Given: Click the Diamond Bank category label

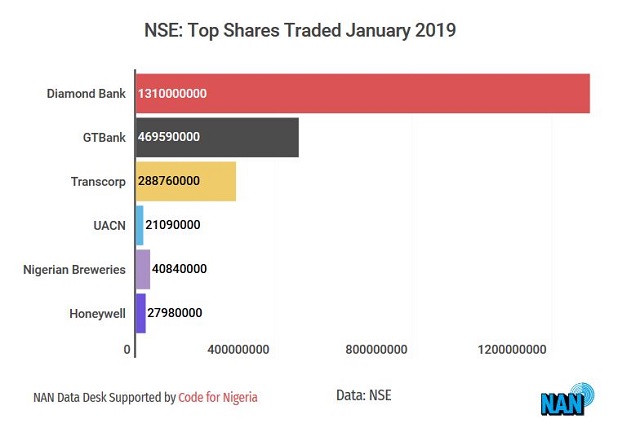Looking at the screenshot, I should click(86, 94).
